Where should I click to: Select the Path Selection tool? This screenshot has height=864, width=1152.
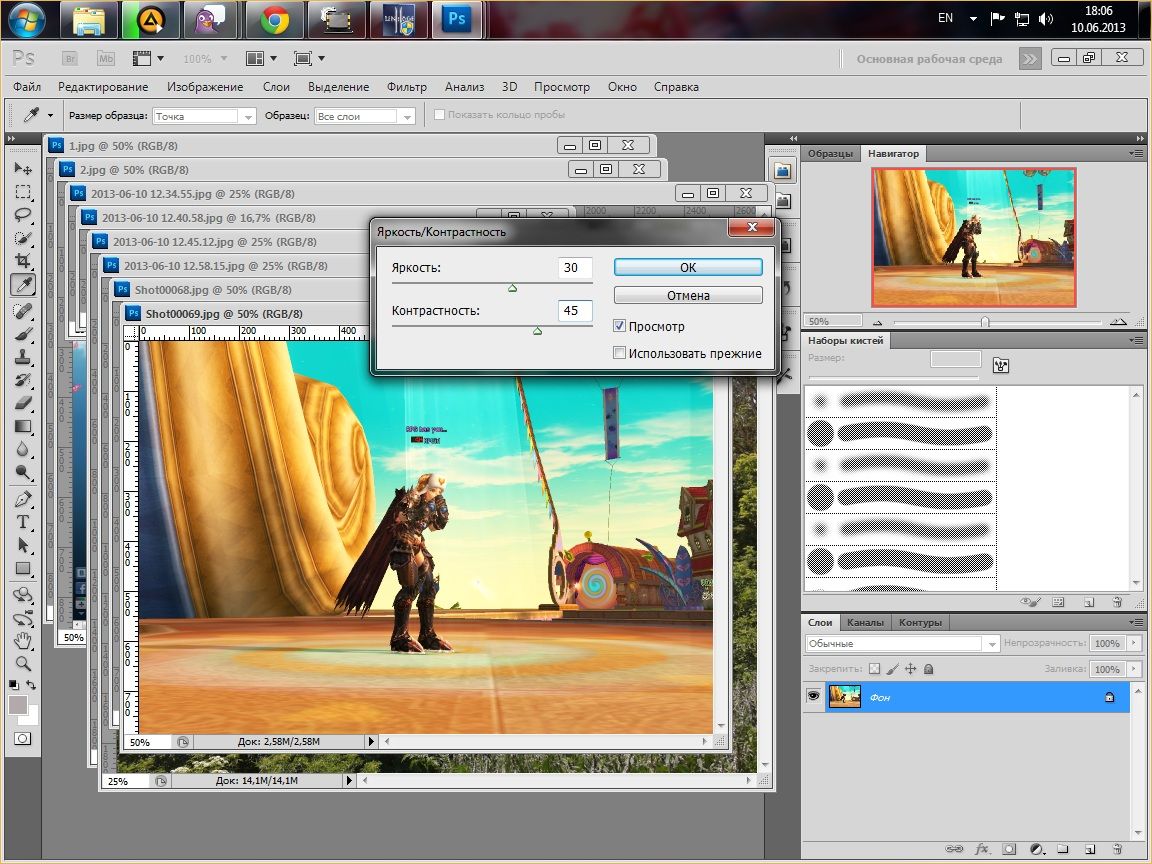pos(23,545)
